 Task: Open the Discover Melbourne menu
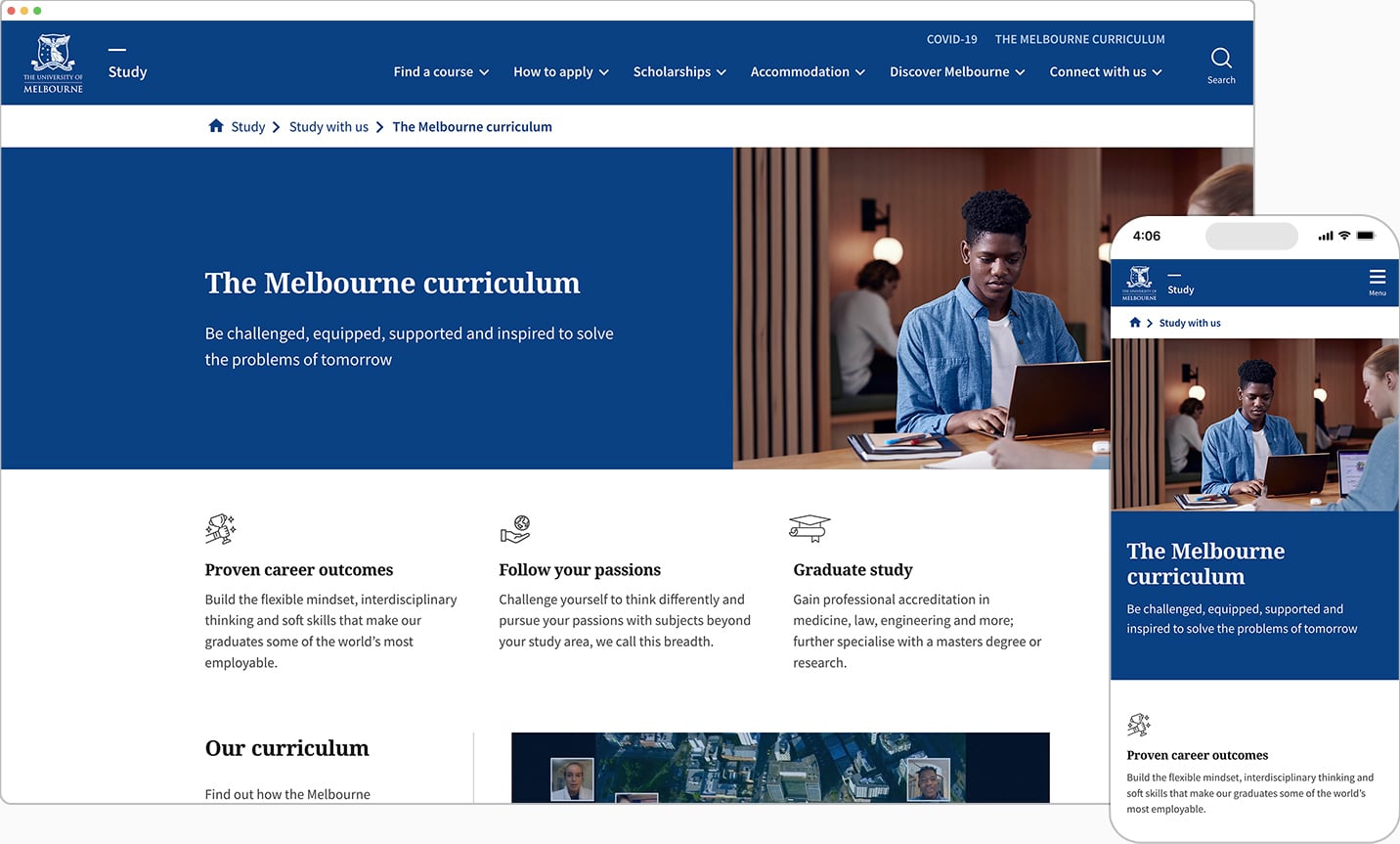coord(957,72)
